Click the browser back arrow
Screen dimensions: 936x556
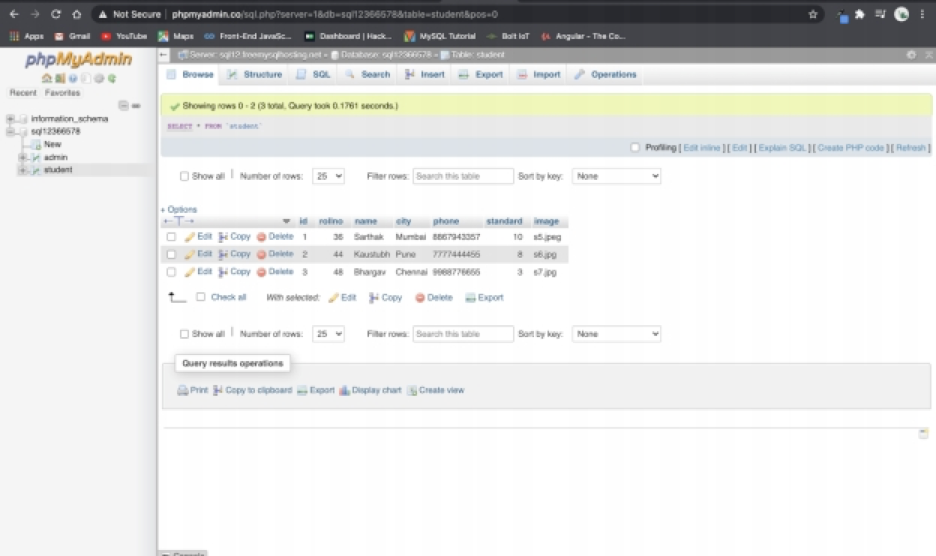[14, 14]
